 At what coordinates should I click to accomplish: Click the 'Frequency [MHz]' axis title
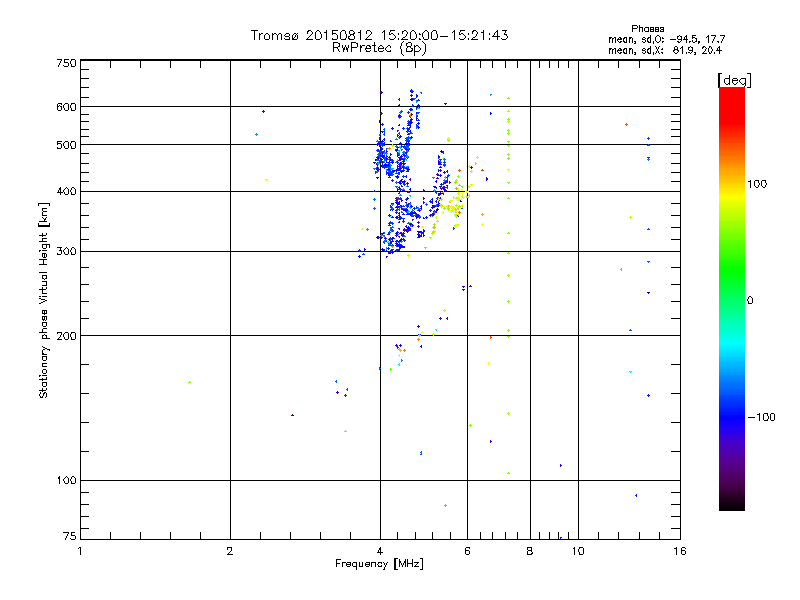pos(379,564)
